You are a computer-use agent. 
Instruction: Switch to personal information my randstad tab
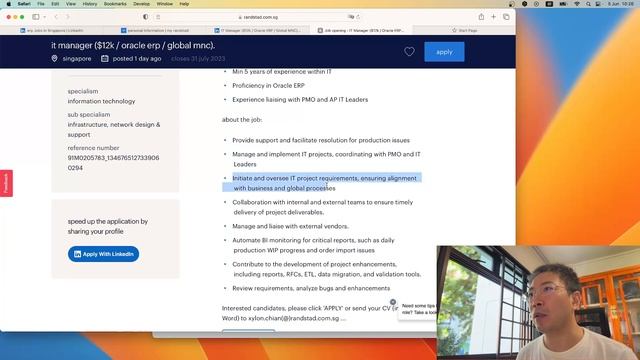pyautogui.click(x=155, y=30)
